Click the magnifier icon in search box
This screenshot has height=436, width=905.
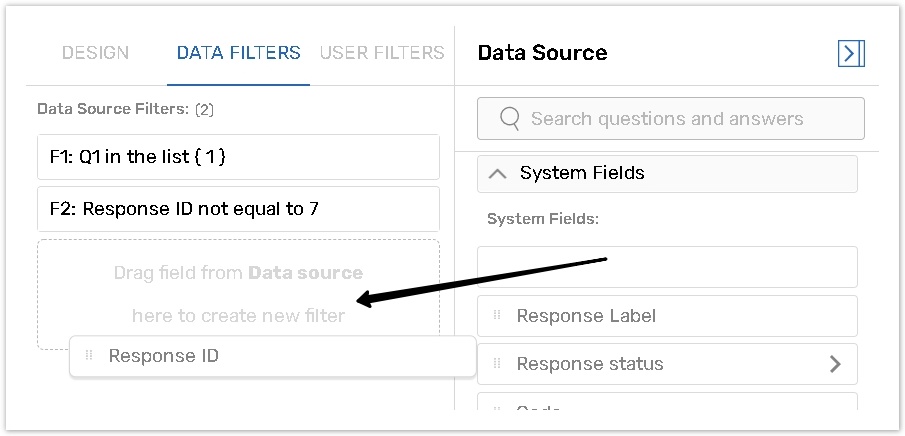[x=509, y=119]
